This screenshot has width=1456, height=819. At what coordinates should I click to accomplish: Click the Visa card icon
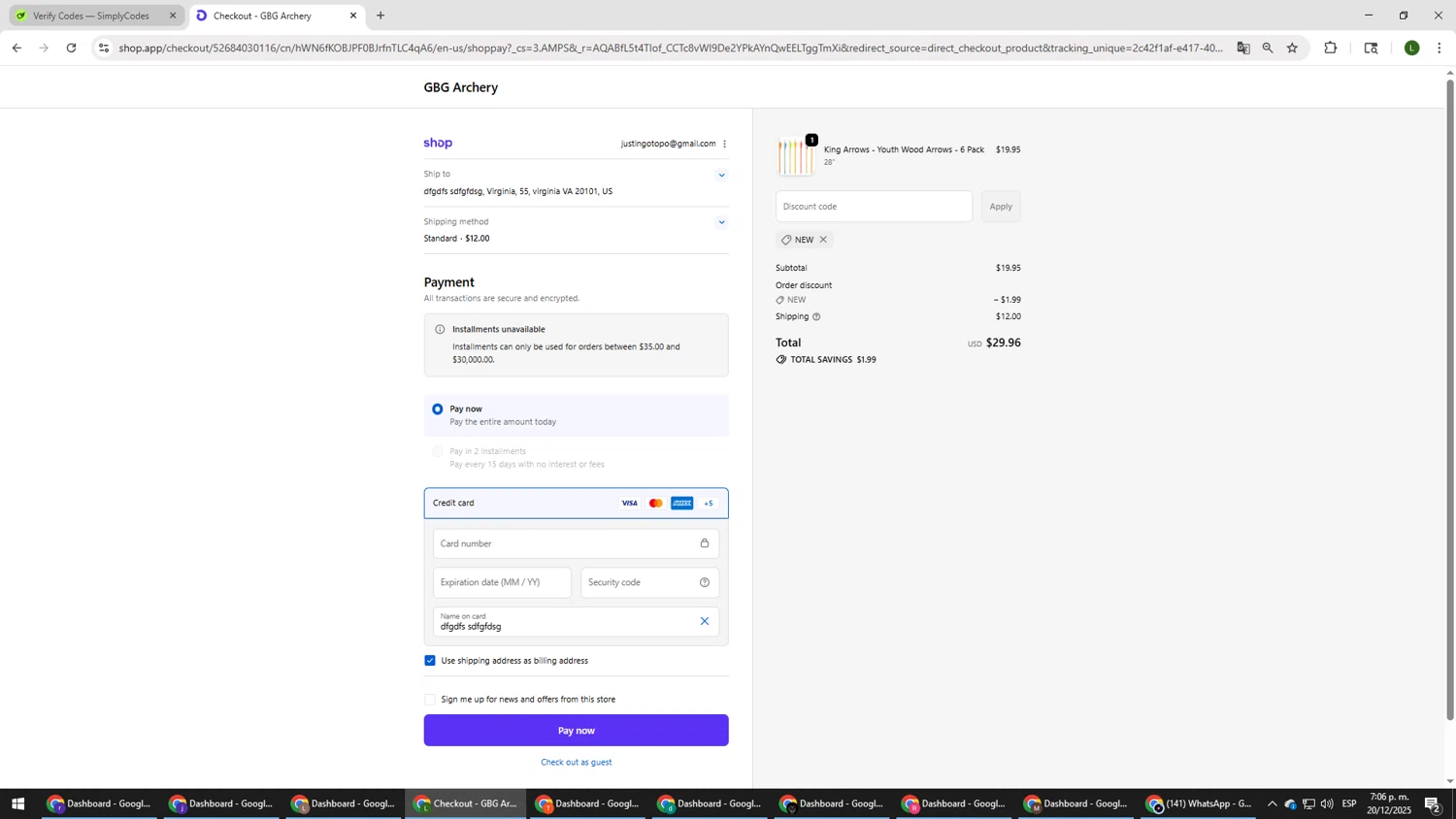(x=630, y=504)
